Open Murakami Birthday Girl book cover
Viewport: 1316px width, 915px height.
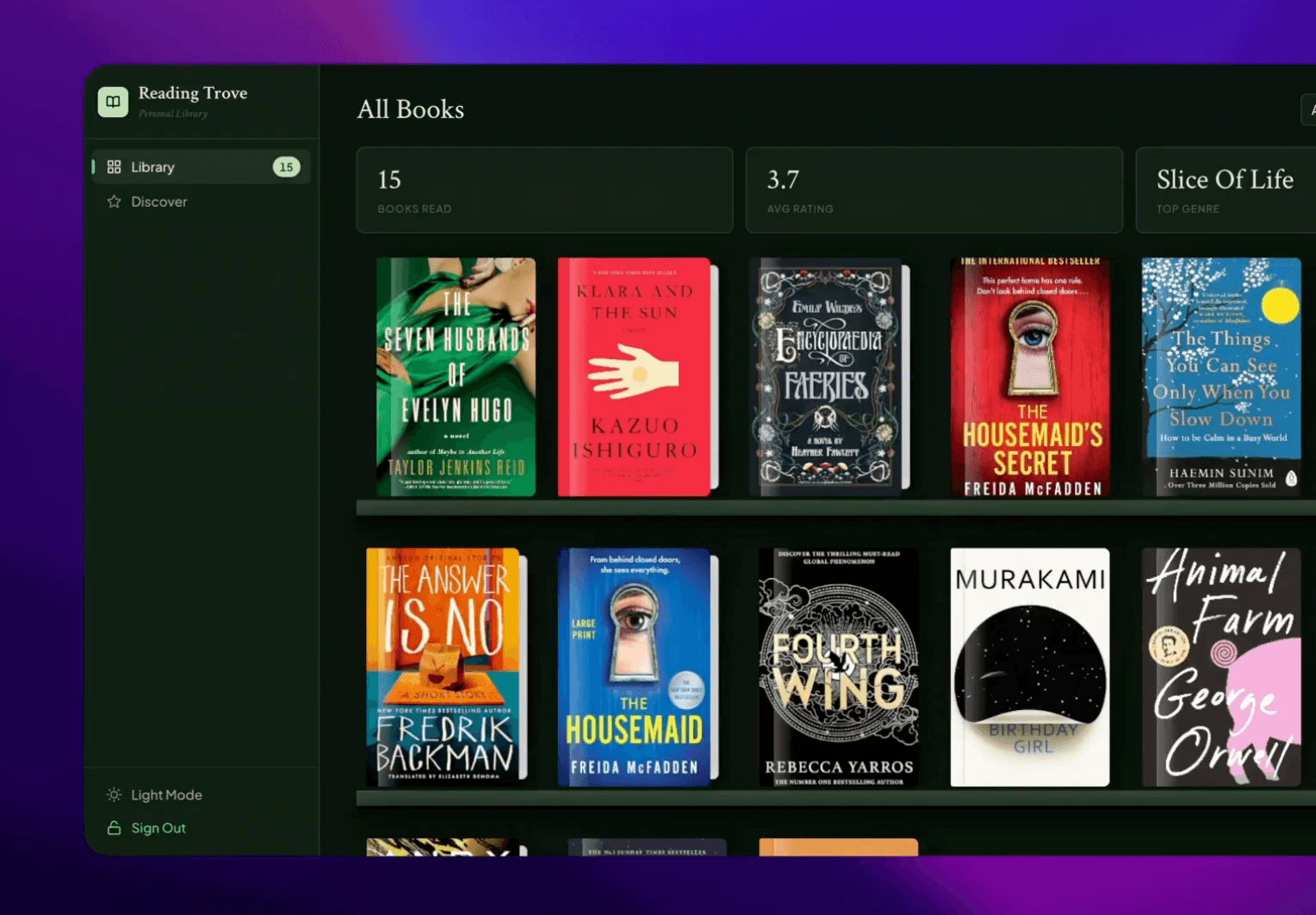1030,668
